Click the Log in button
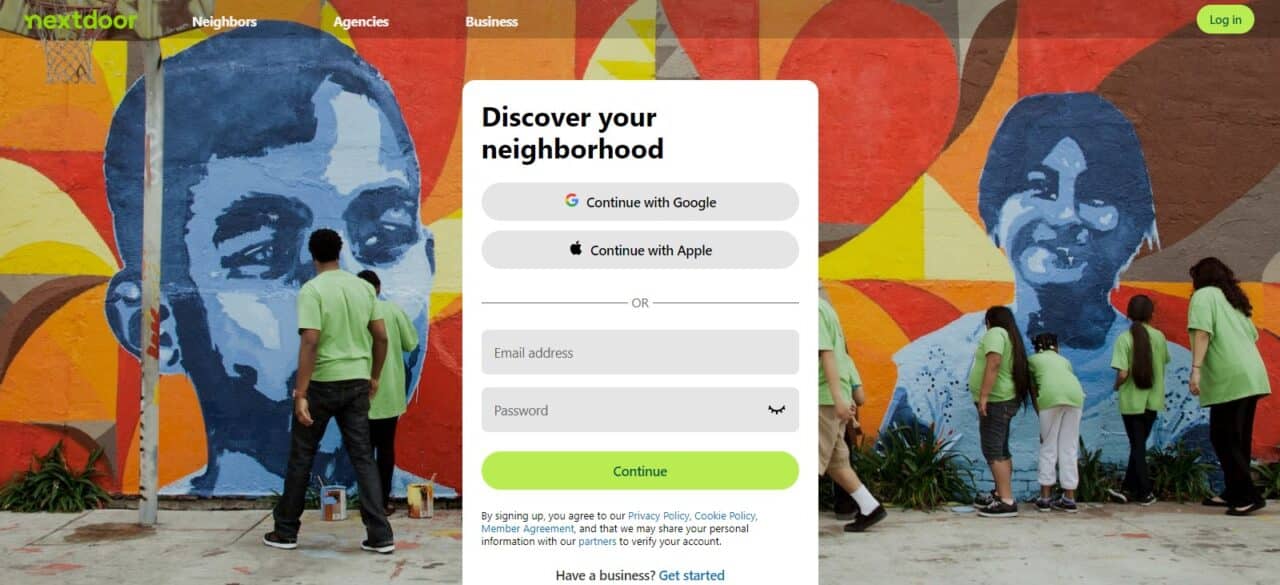The width and height of the screenshot is (1280, 585). point(1225,20)
